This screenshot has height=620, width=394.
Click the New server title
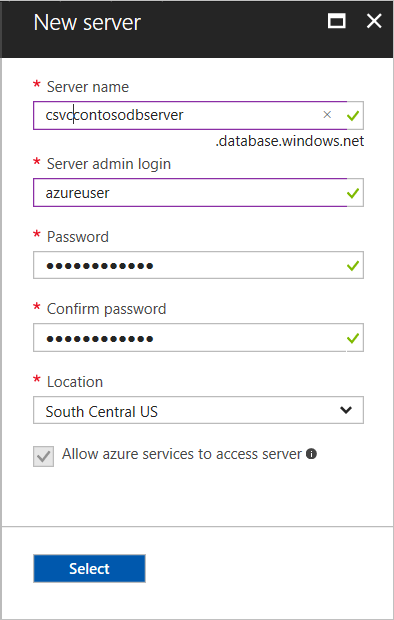point(87,23)
